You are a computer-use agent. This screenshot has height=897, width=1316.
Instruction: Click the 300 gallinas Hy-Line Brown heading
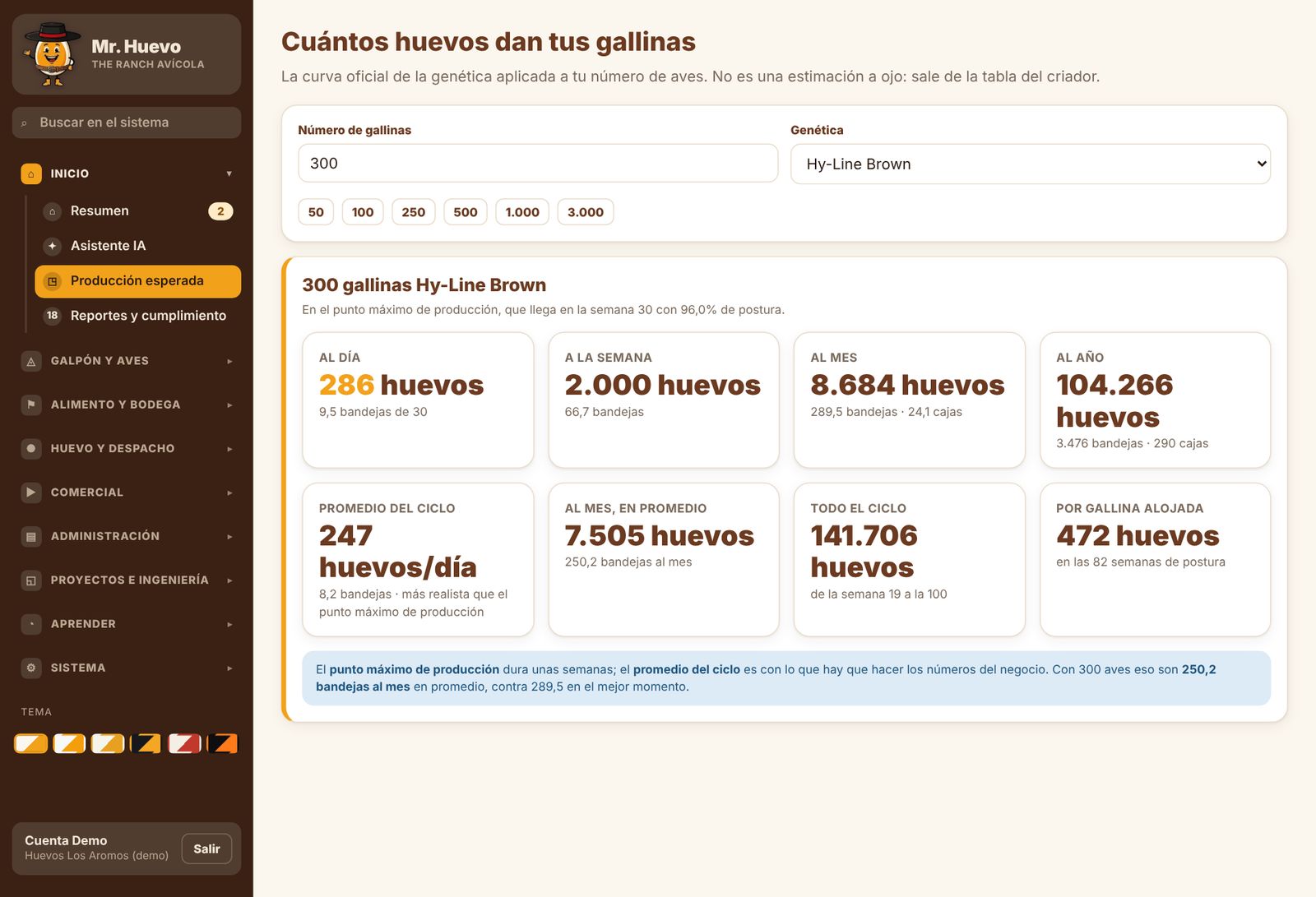pos(424,285)
